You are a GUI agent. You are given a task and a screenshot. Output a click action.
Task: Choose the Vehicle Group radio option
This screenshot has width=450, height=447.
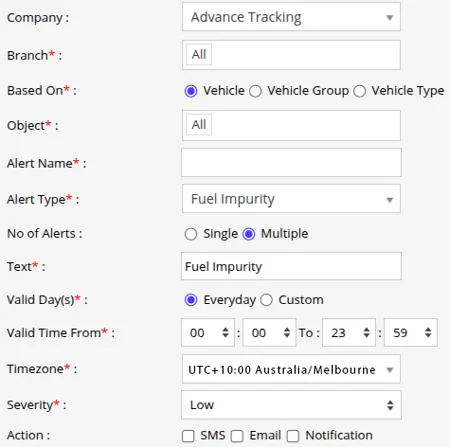(x=255, y=91)
